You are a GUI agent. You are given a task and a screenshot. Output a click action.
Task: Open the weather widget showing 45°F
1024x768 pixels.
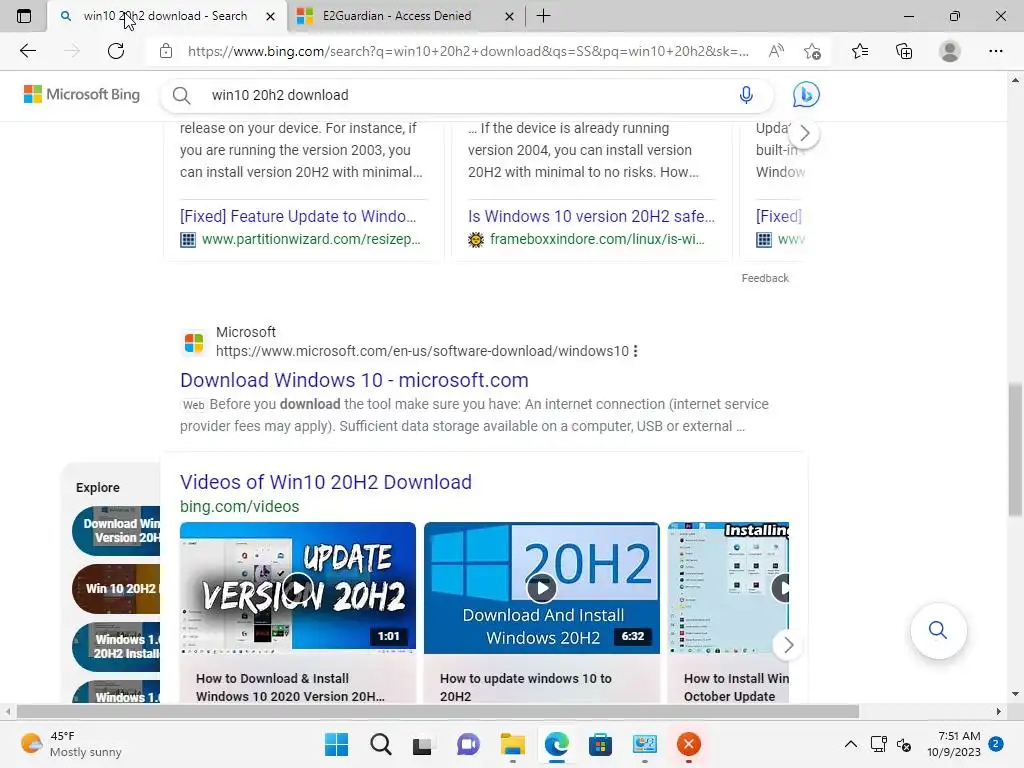coord(71,744)
